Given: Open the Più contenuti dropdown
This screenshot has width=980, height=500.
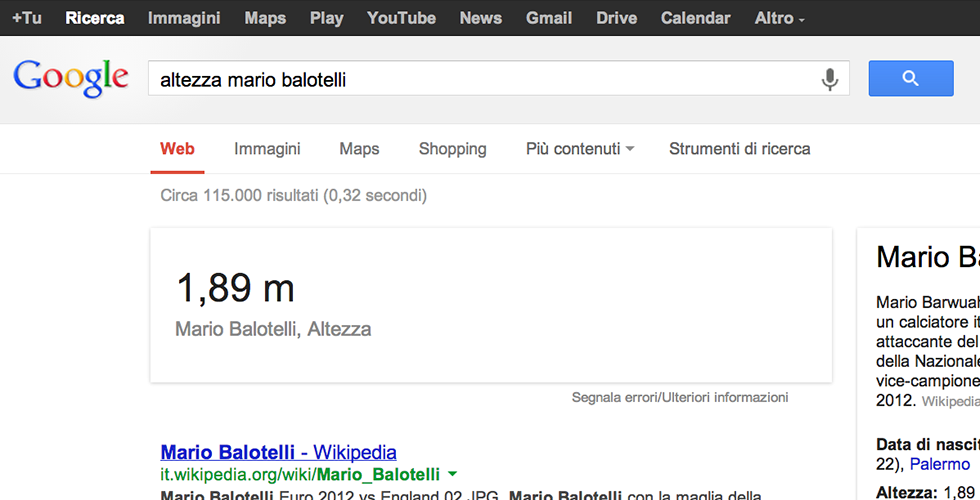Looking at the screenshot, I should [x=580, y=149].
